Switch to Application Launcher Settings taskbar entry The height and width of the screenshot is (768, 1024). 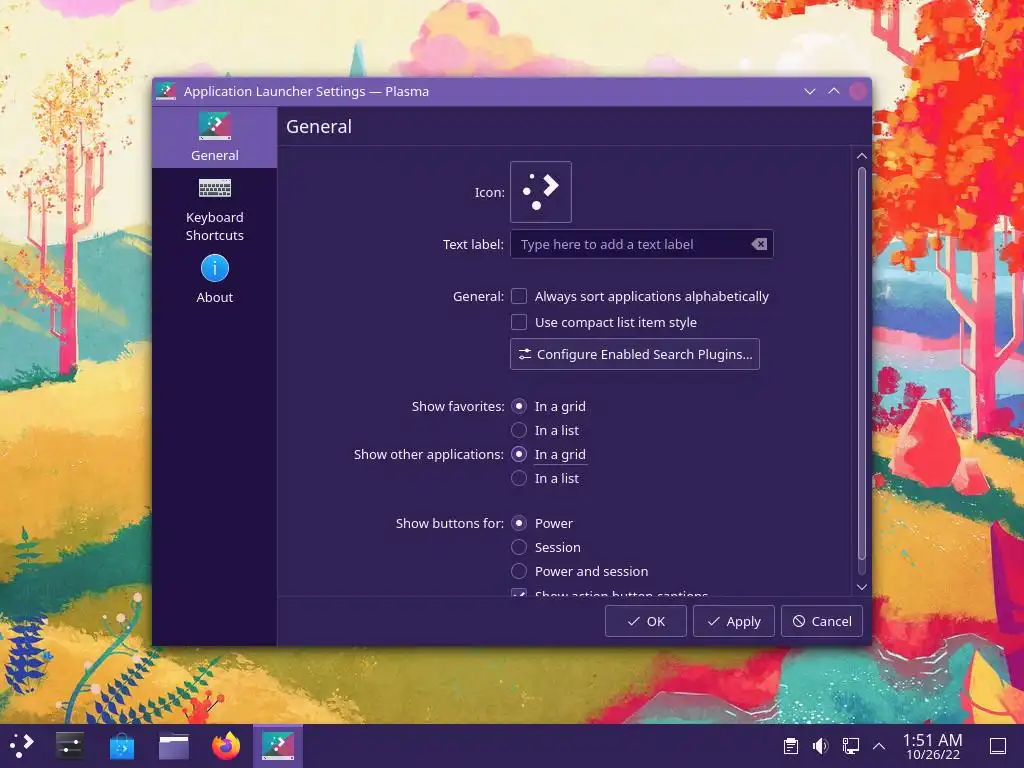point(278,746)
